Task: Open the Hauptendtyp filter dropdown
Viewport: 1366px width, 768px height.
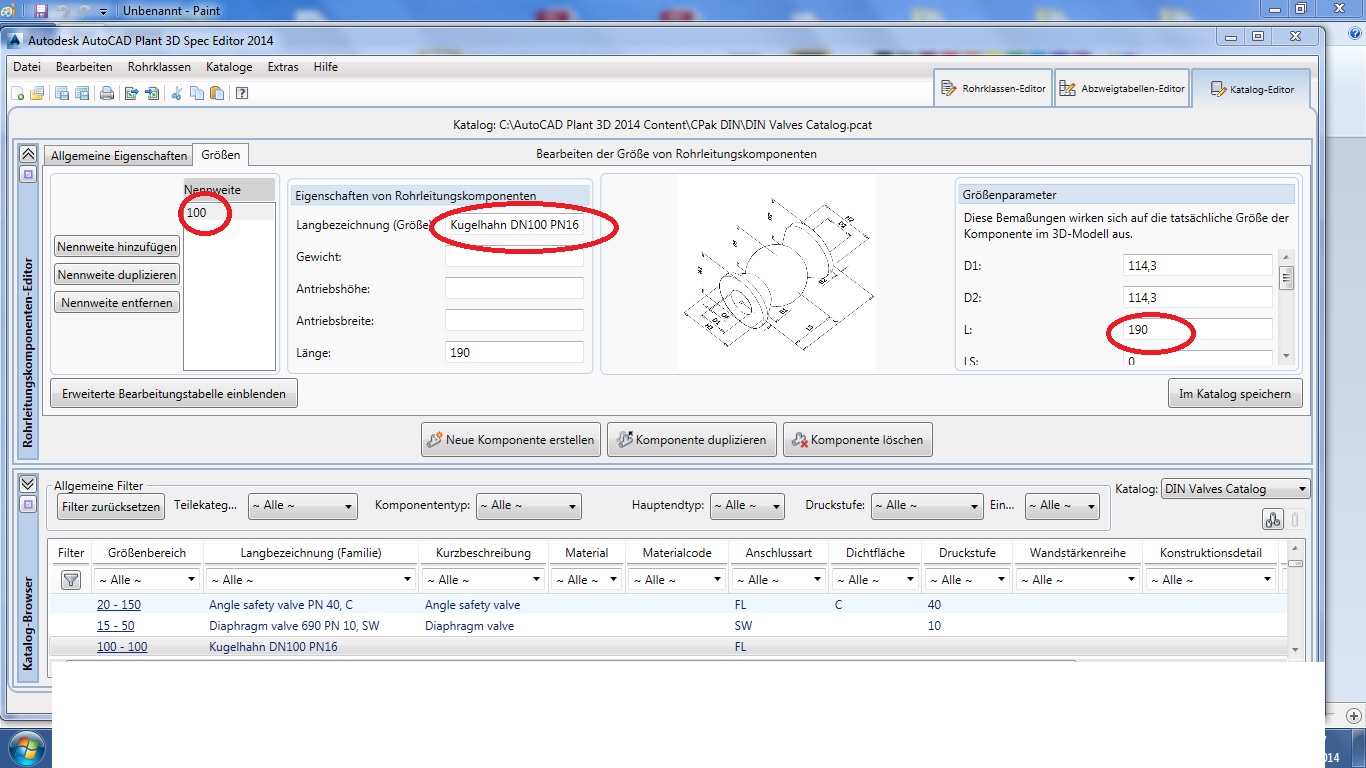Action: tap(747, 506)
